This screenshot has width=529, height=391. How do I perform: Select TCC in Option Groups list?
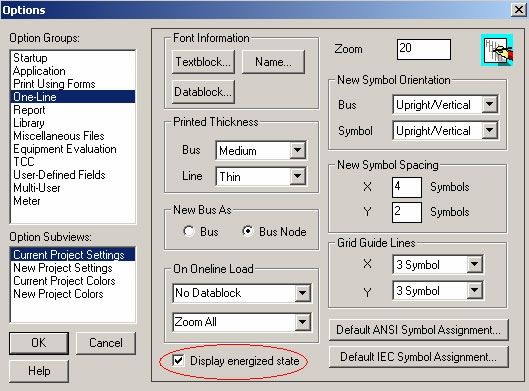[x=24, y=162]
